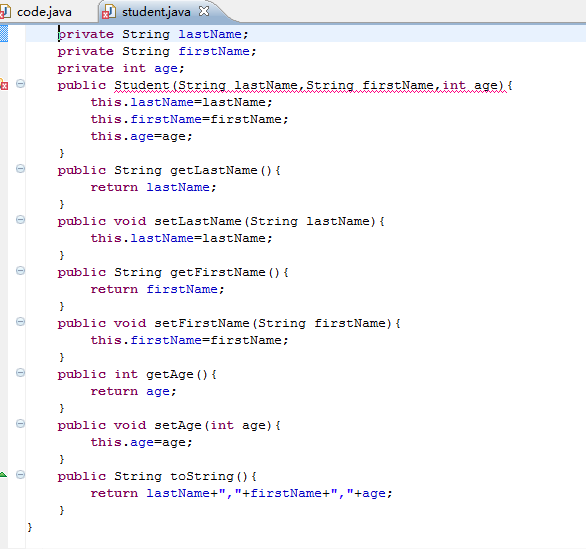Viewport: 586px width, 549px height.
Task: Place cursor in getLastName method name
Action: pos(214,170)
